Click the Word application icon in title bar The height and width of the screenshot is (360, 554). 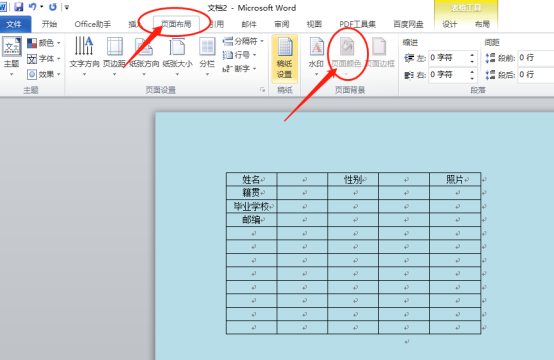[4, 7]
